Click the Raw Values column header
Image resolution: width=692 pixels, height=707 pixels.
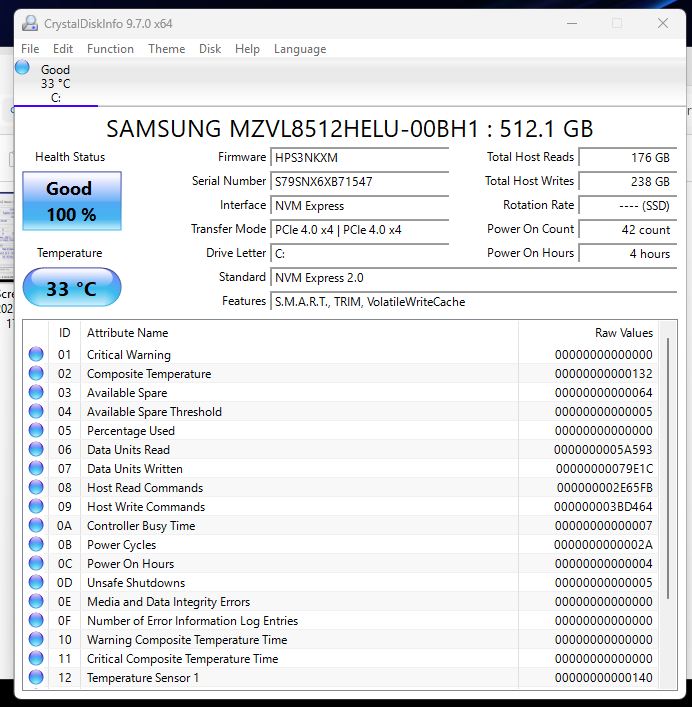588,333
